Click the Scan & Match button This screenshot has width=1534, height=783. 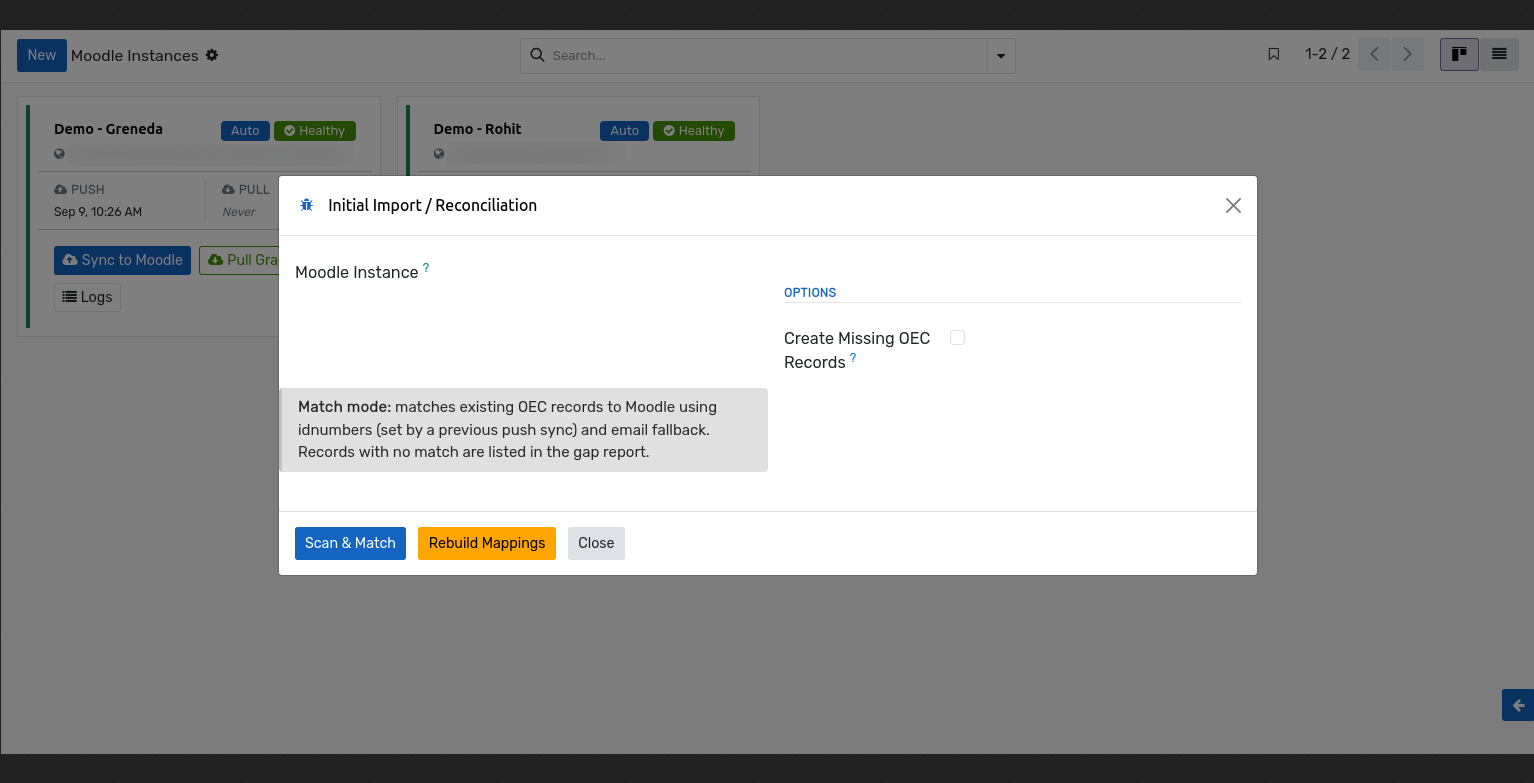(350, 543)
